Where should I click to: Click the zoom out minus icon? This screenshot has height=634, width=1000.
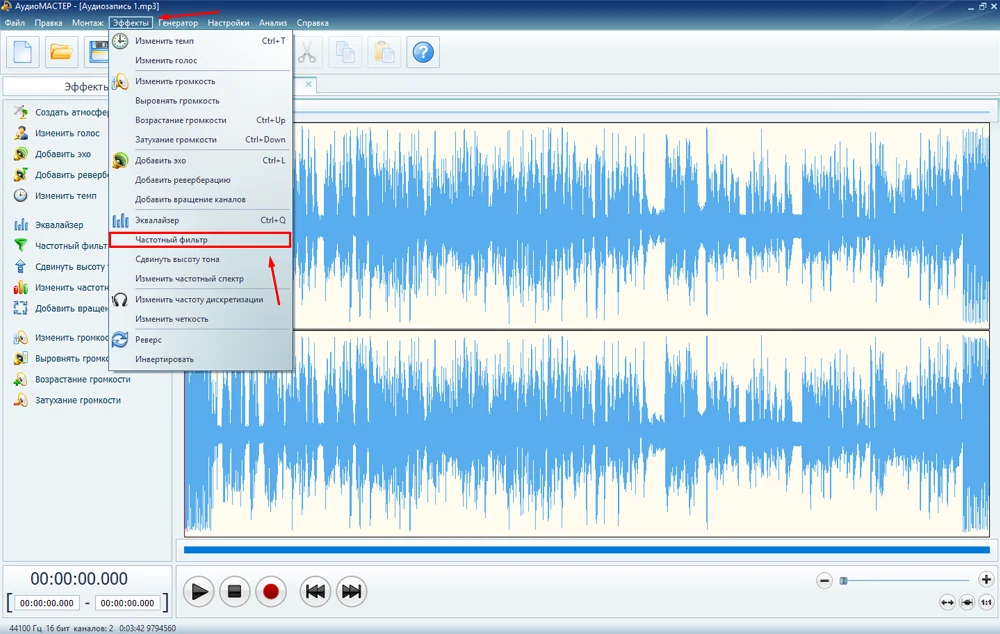[825, 580]
